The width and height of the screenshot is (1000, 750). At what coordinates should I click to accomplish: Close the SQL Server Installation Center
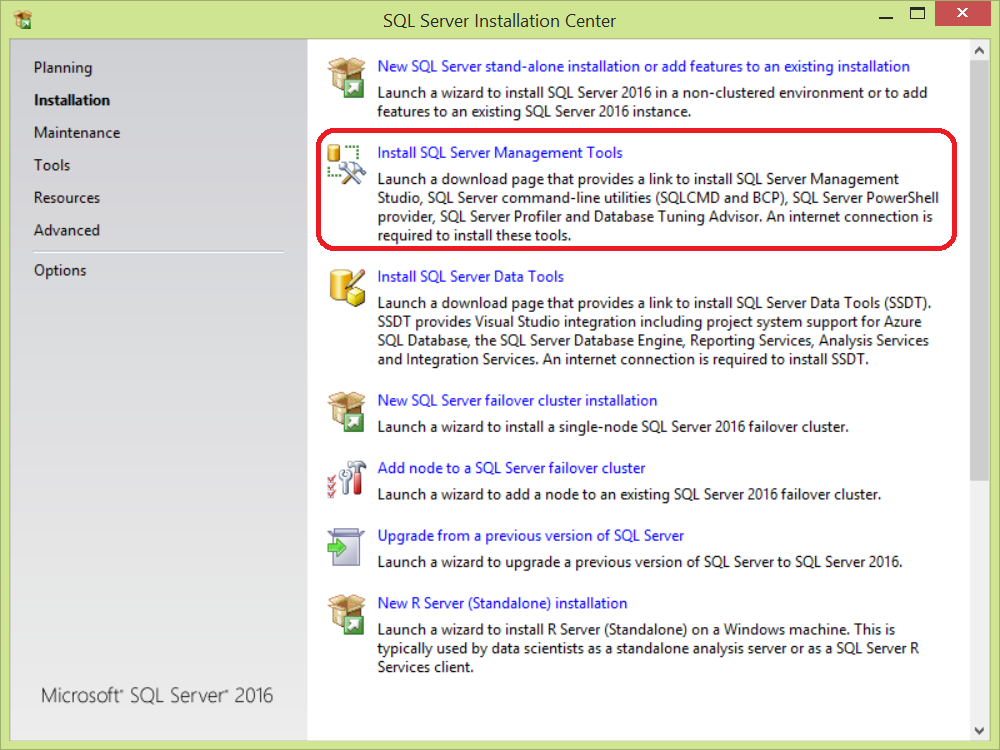coord(963,13)
